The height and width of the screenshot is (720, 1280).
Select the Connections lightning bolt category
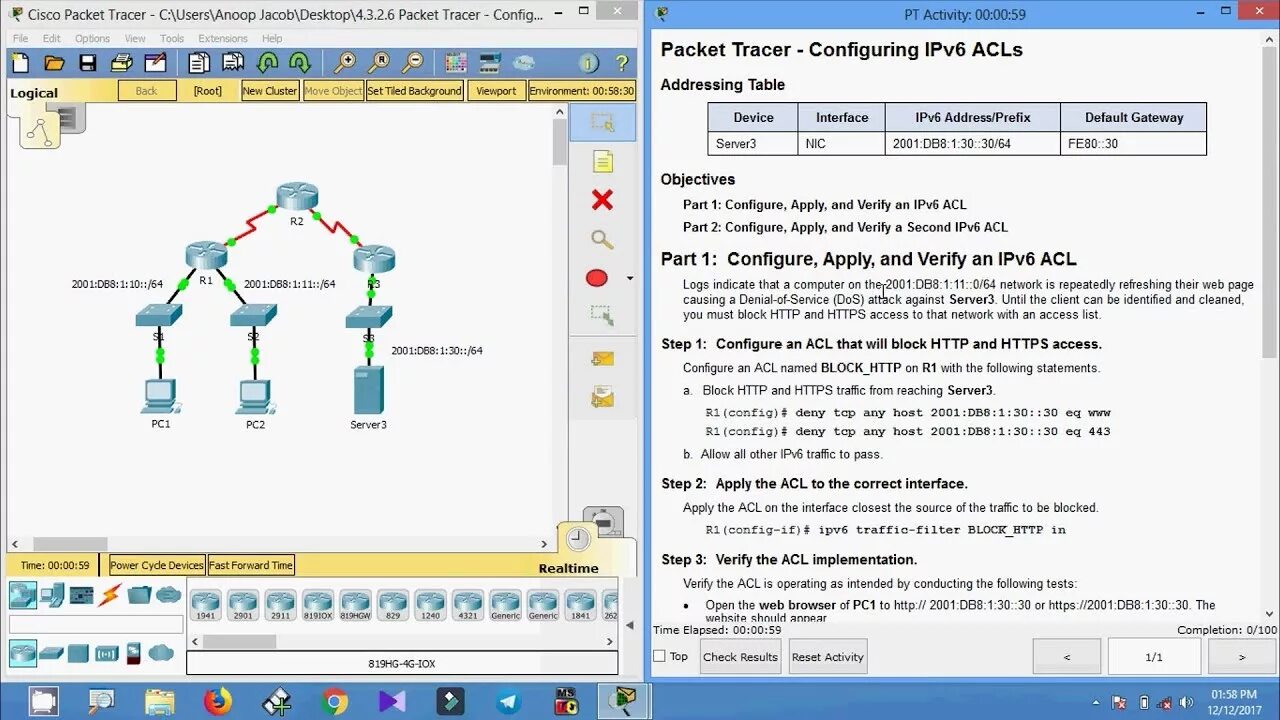click(x=110, y=595)
